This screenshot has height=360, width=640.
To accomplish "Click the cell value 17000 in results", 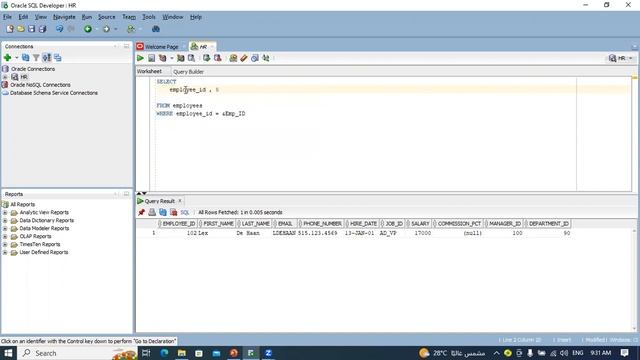I will (x=422, y=233).
